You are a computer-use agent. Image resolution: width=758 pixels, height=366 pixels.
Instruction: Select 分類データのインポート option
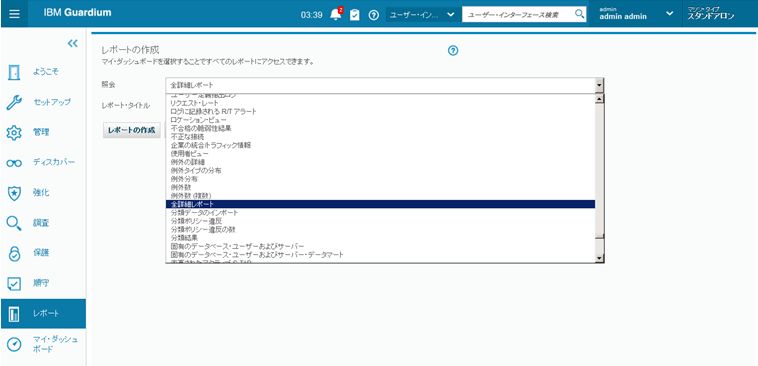380,213
